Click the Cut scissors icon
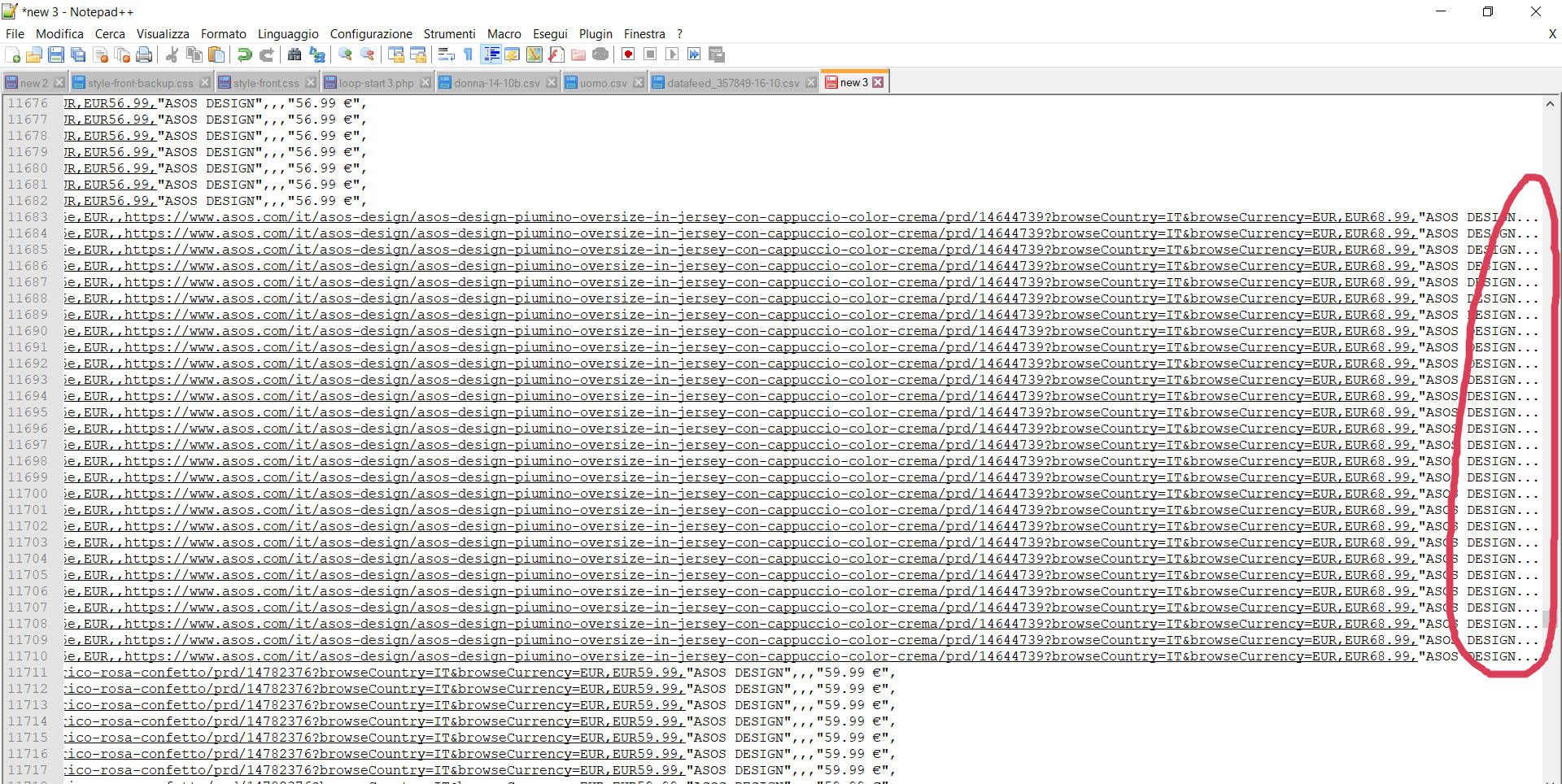 coord(172,54)
